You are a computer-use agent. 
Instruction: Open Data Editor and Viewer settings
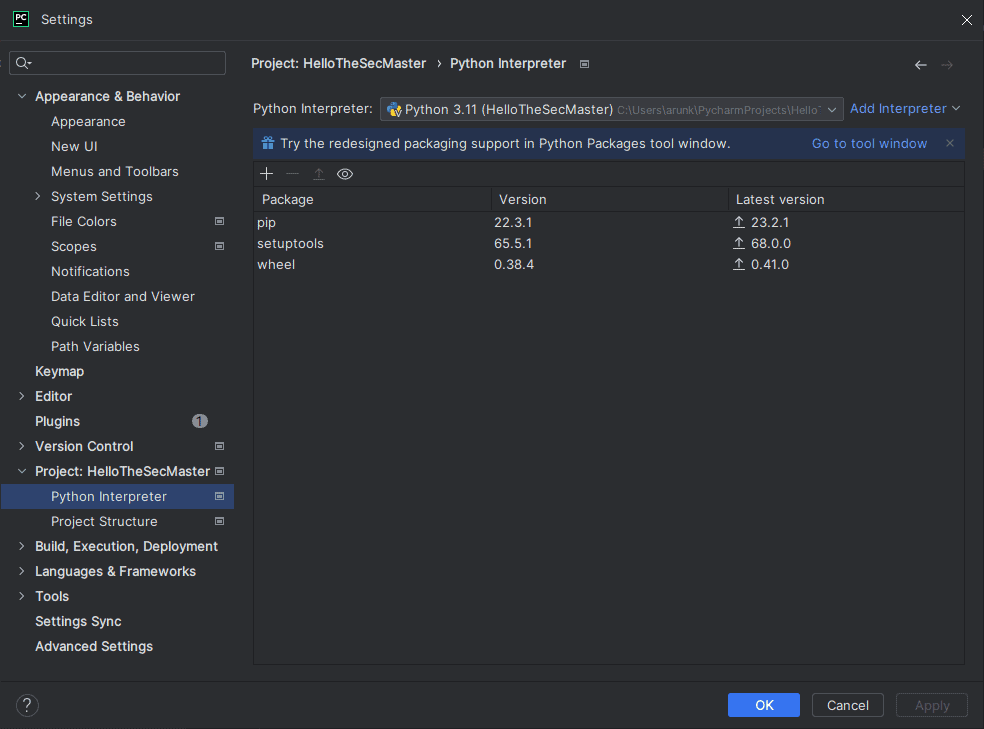[123, 296]
